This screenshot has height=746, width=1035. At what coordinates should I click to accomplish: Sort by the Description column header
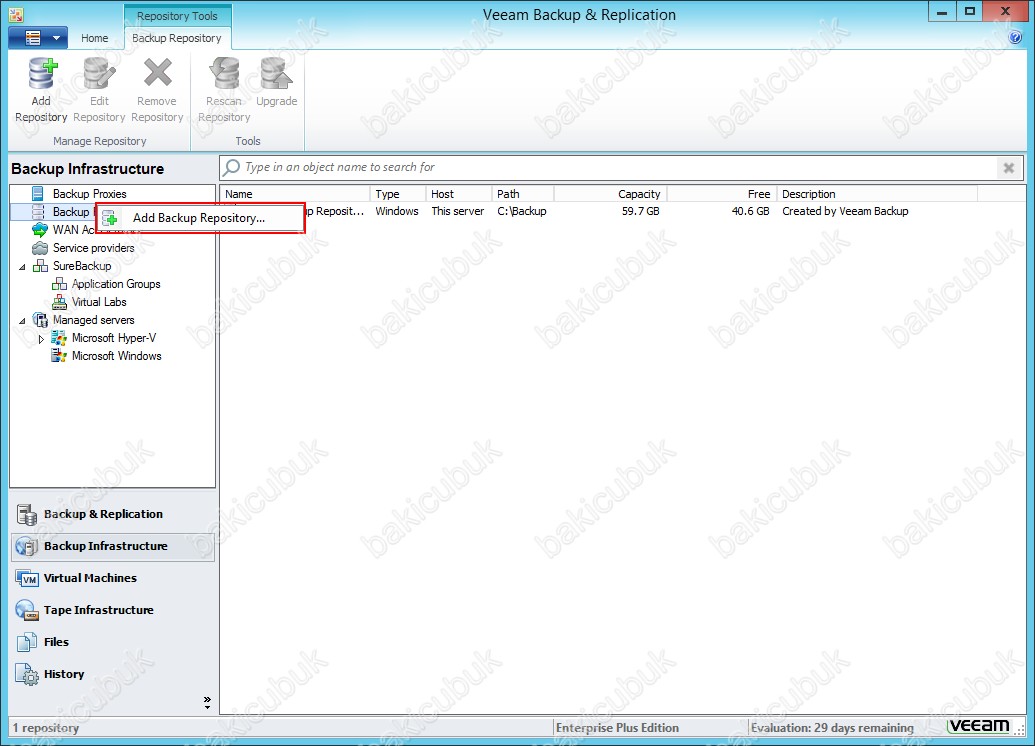tap(877, 193)
